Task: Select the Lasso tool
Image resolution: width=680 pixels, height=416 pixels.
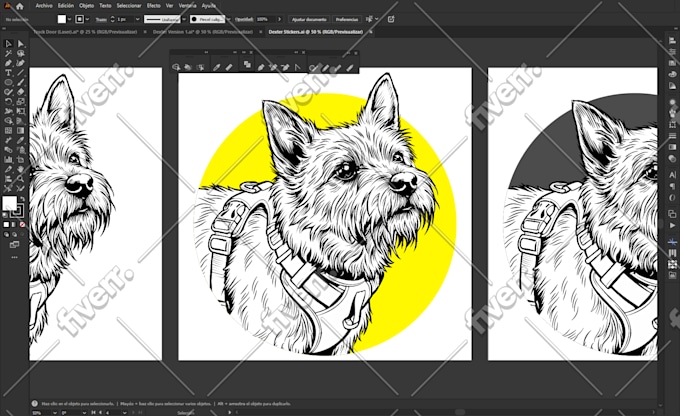Action: (x=20, y=53)
